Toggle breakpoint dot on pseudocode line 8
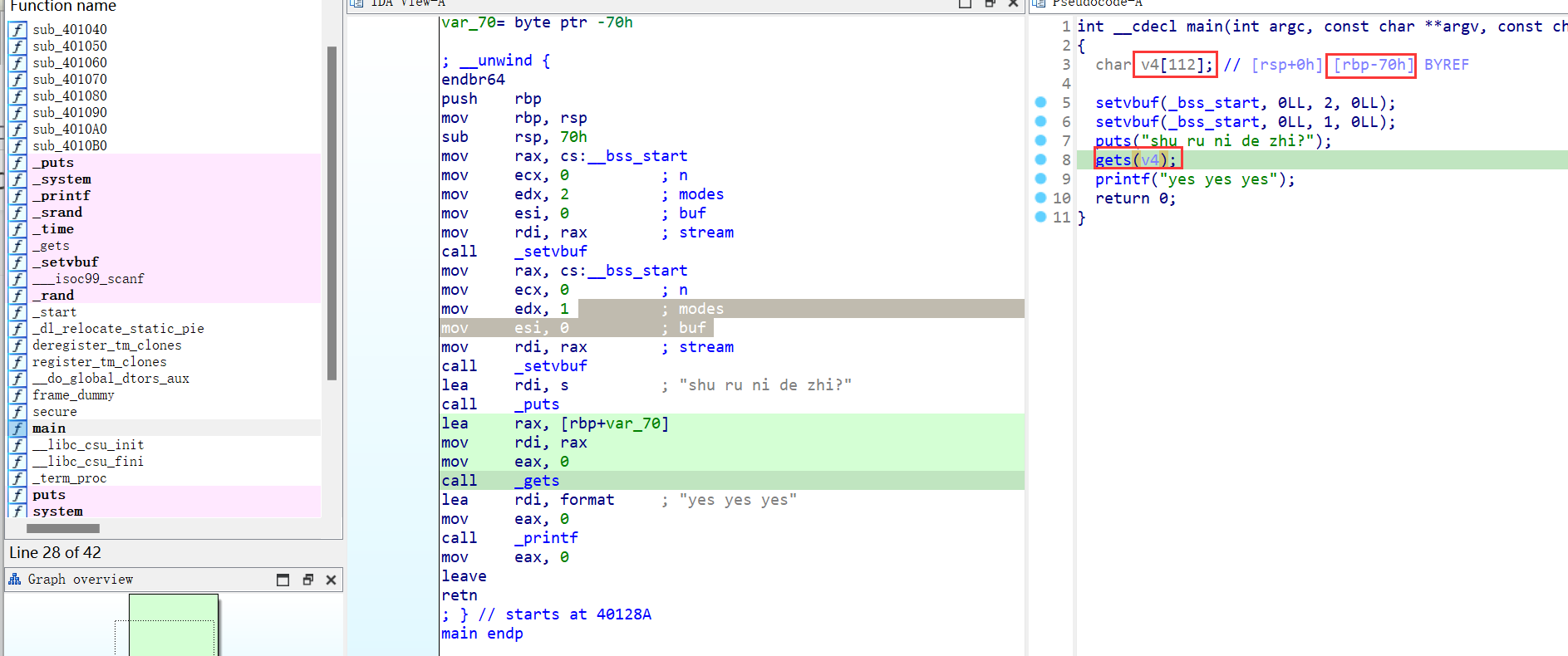 tap(1040, 159)
